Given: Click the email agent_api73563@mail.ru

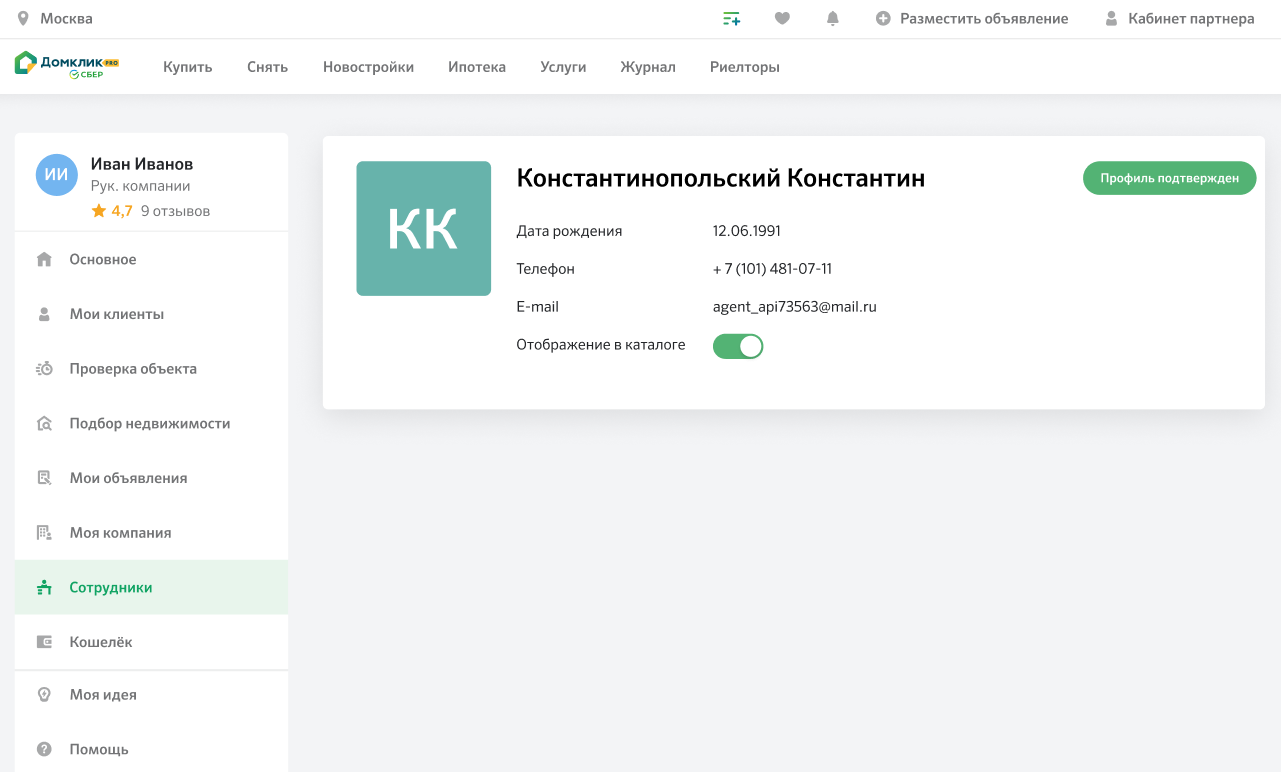Looking at the screenshot, I should (x=794, y=307).
